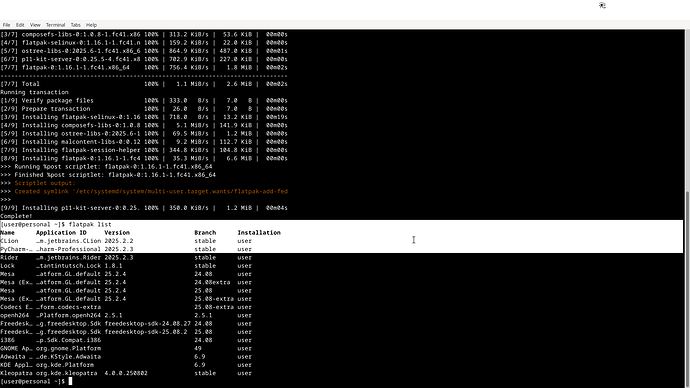Click 'org.kde.Platform' application ID
Image resolution: width=690 pixels, height=388 pixels.
pyautogui.click(x=65, y=365)
